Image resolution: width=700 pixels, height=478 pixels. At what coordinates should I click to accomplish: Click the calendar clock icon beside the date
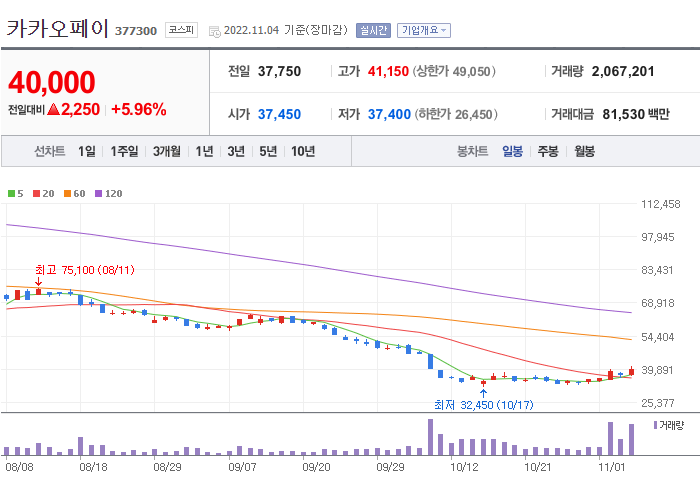[215, 31]
